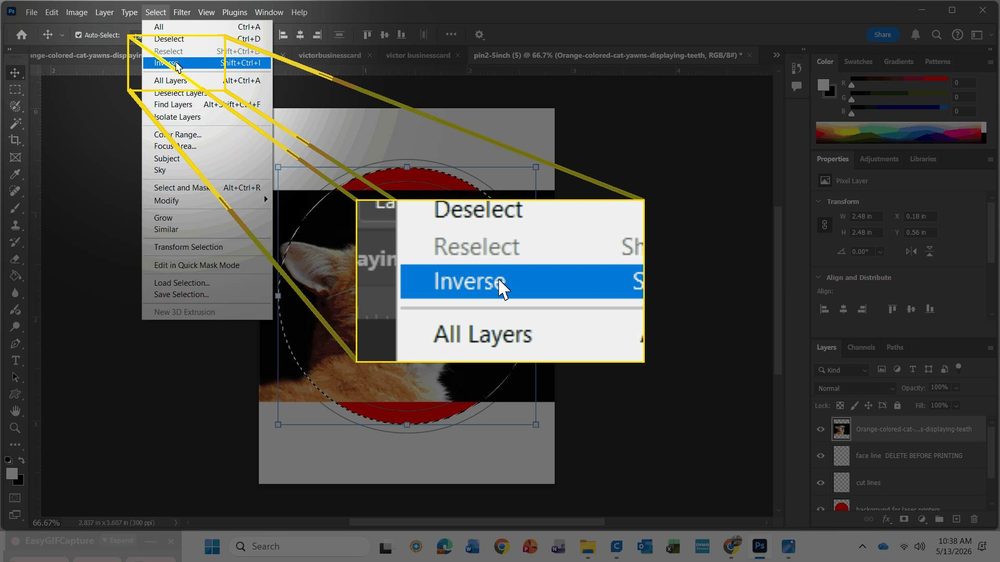Screen dimensions: 1000x562
Task: Select the Zoom tool
Action: [x=15, y=428]
